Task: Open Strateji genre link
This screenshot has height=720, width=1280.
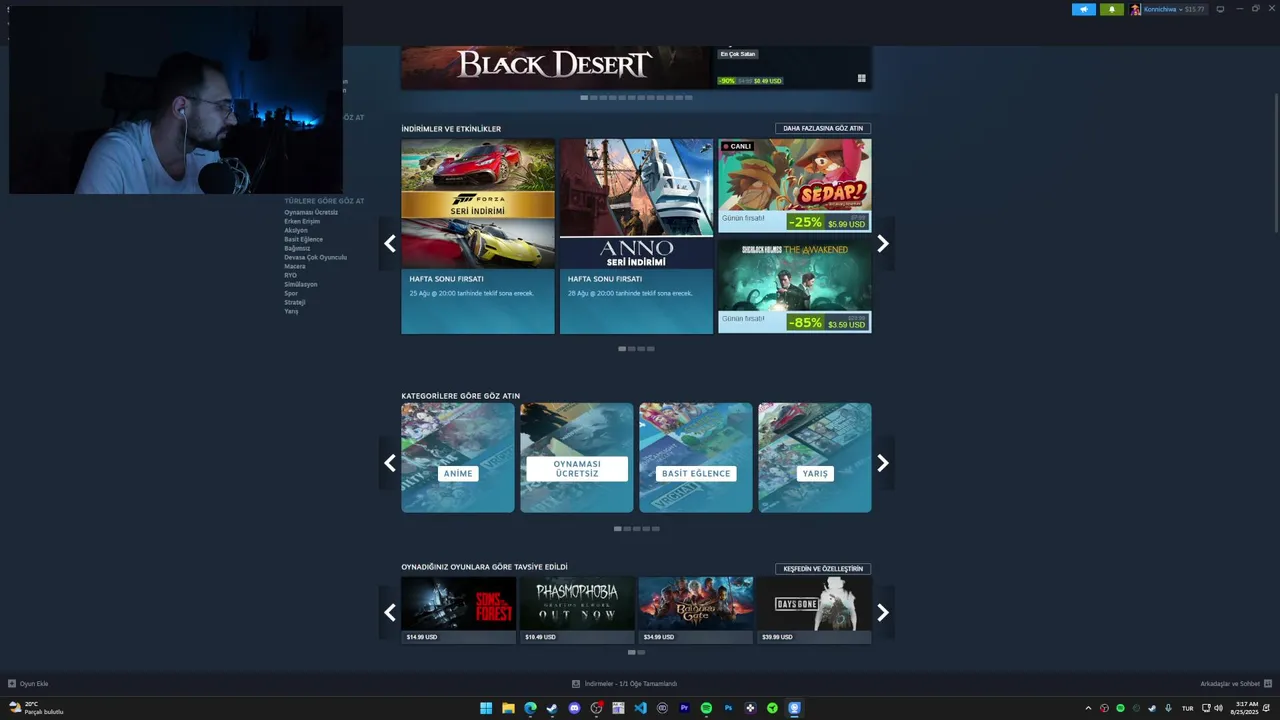Action: [x=295, y=302]
